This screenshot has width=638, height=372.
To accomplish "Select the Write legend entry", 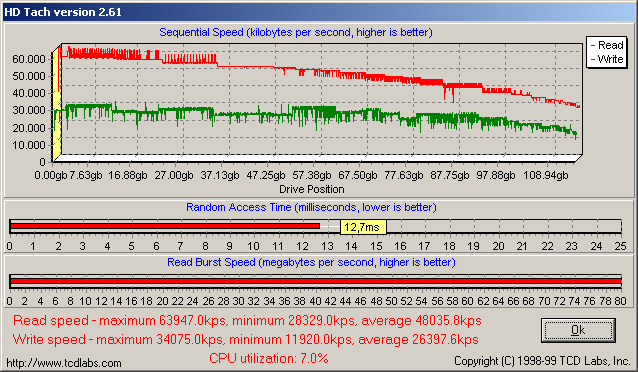I will pyautogui.click(x=607, y=59).
